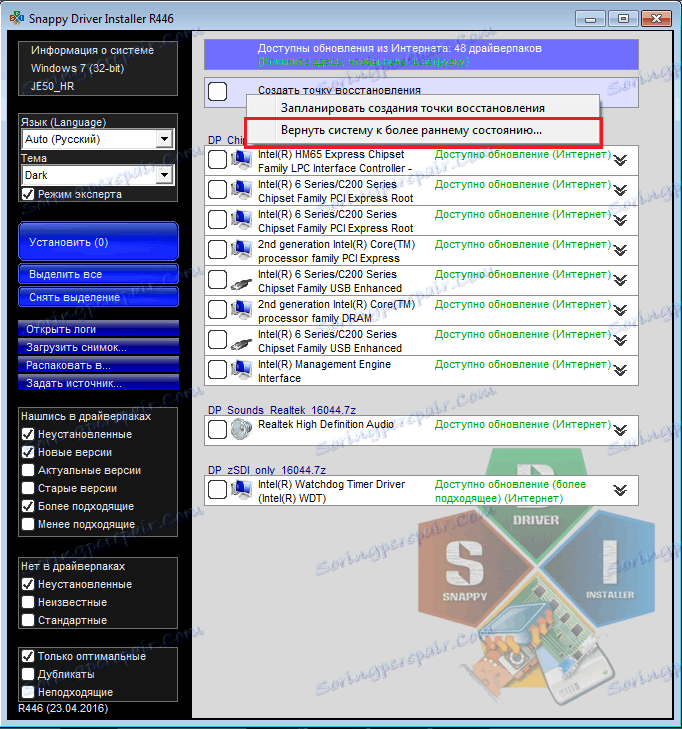Expand details for 2nd generation Core PCI Express driver
The height and width of the screenshot is (729, 682).
(x=620, y=251)
